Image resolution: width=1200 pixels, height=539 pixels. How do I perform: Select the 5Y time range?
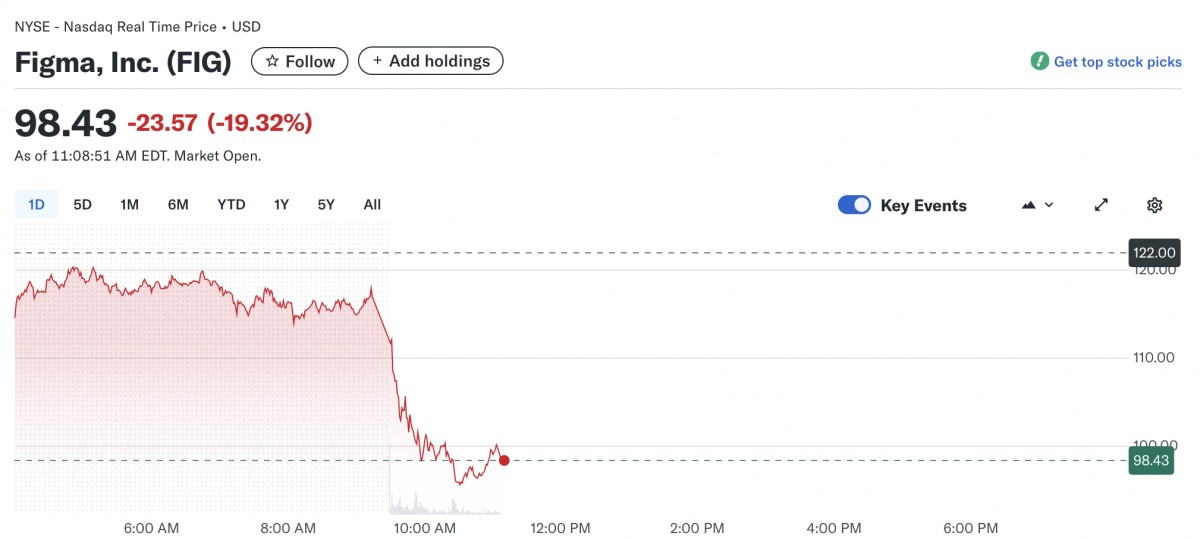(326, 204)
